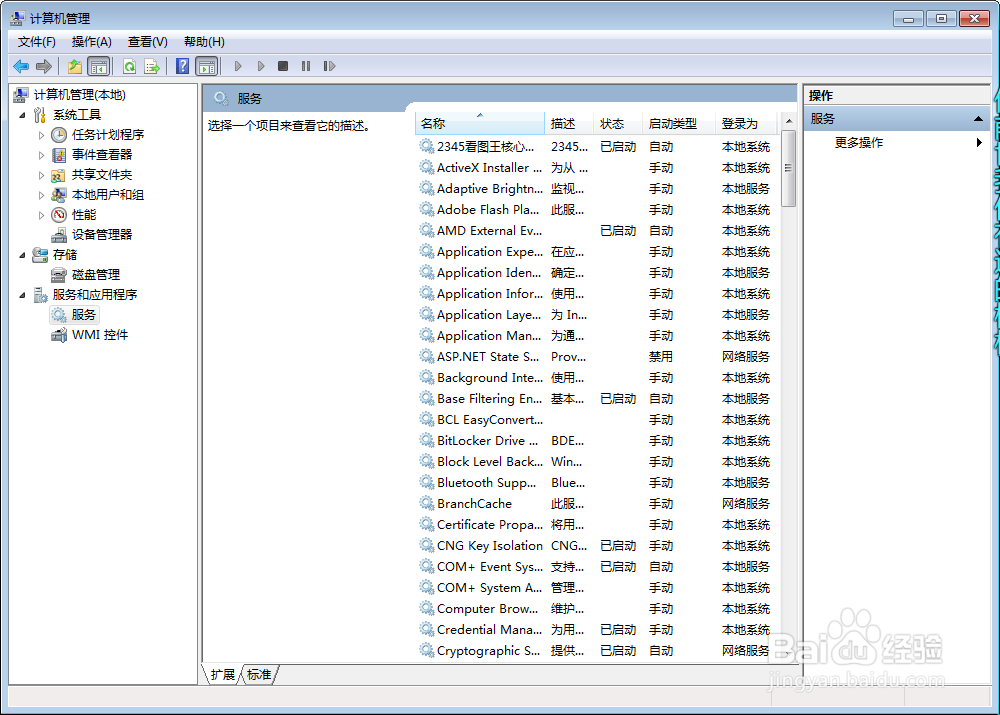Viewport: 1000px width, 715px height.
Task: Switch to the 标准 tab at the bottom
Action: click(x=258, y=675)
